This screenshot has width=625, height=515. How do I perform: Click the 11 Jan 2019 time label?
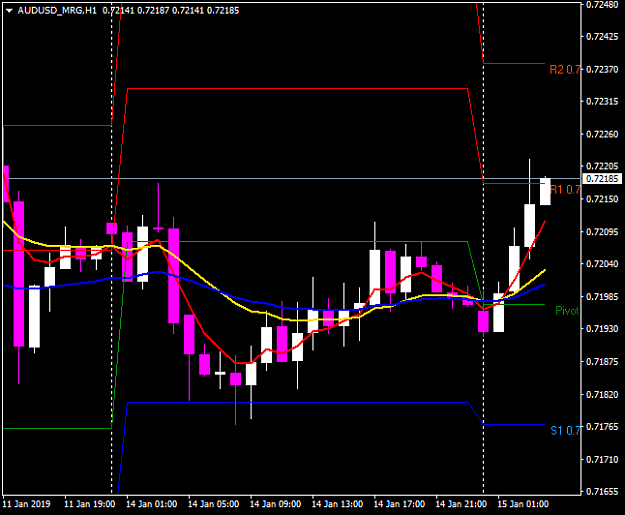pos(26,504)
